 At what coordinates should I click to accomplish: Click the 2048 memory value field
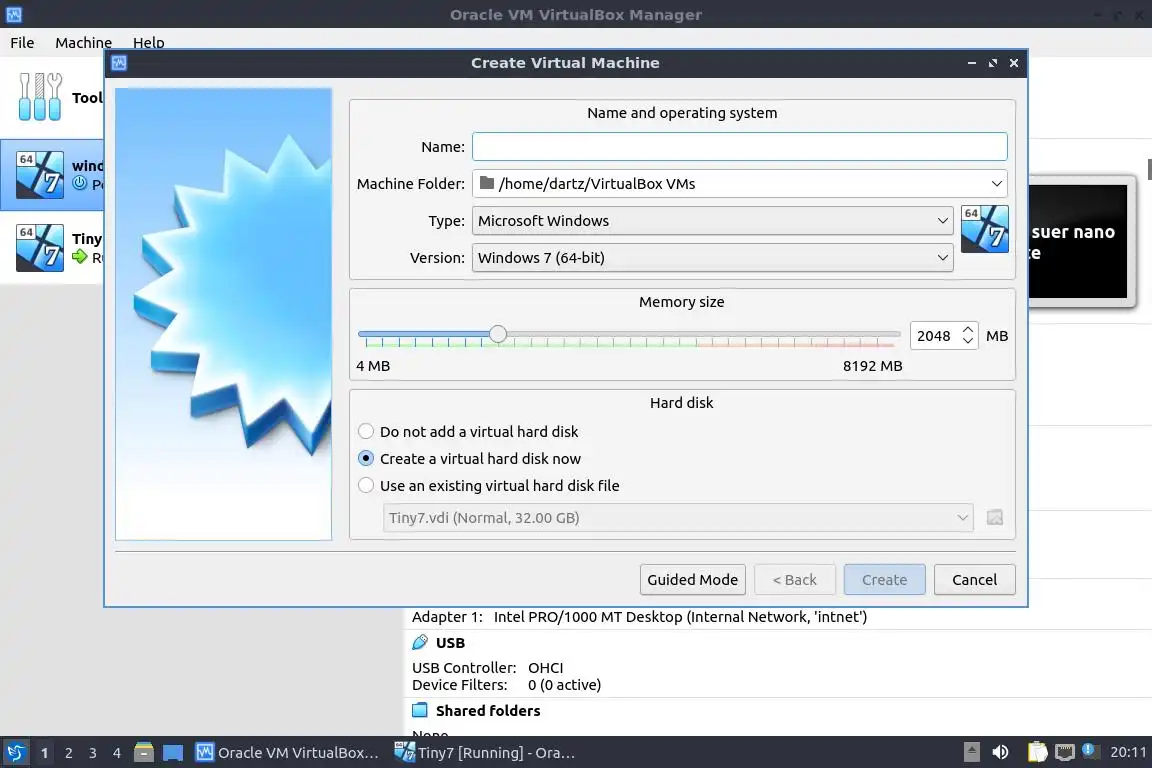coord(934,336)
